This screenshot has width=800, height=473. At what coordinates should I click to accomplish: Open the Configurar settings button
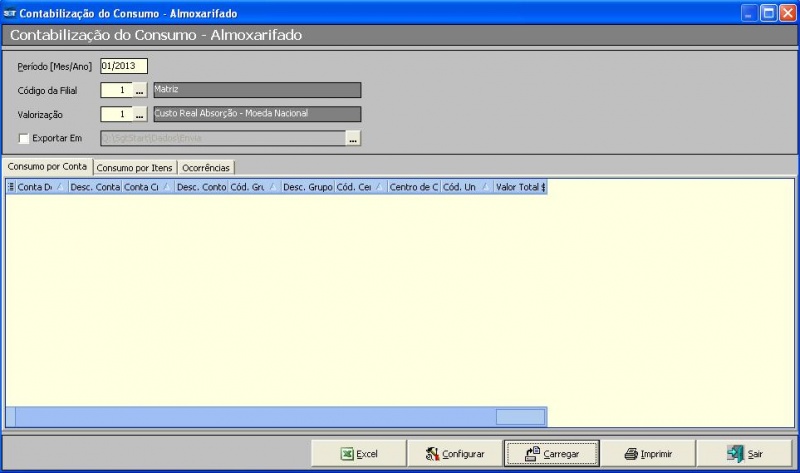click(x=454, y=453)
